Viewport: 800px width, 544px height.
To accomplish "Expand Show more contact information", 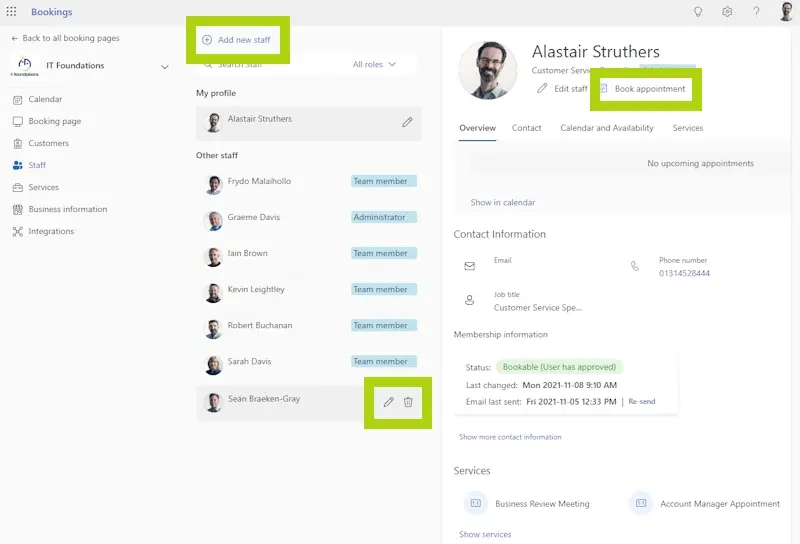I will 510,437.
